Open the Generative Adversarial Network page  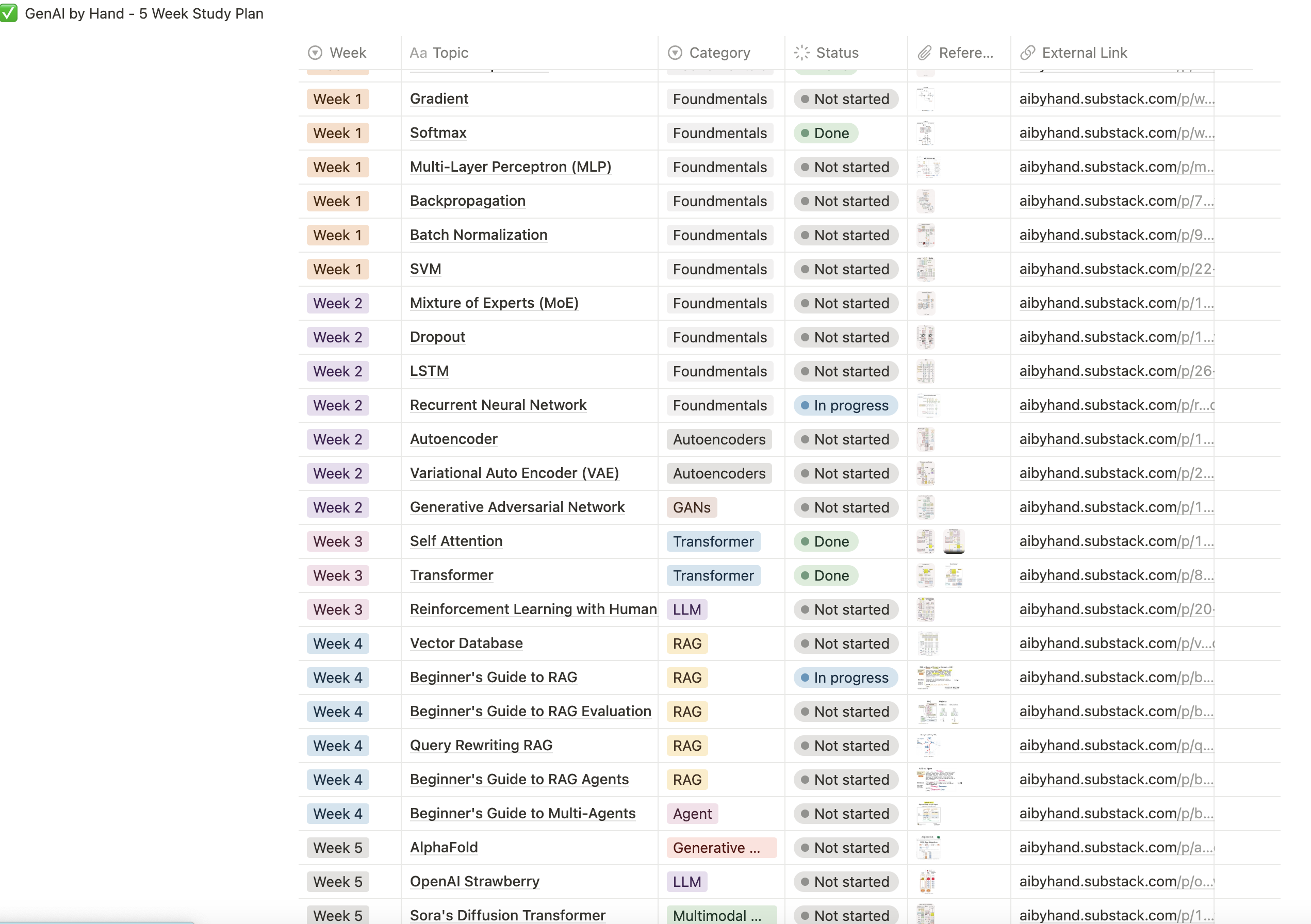tap(517, 507)
